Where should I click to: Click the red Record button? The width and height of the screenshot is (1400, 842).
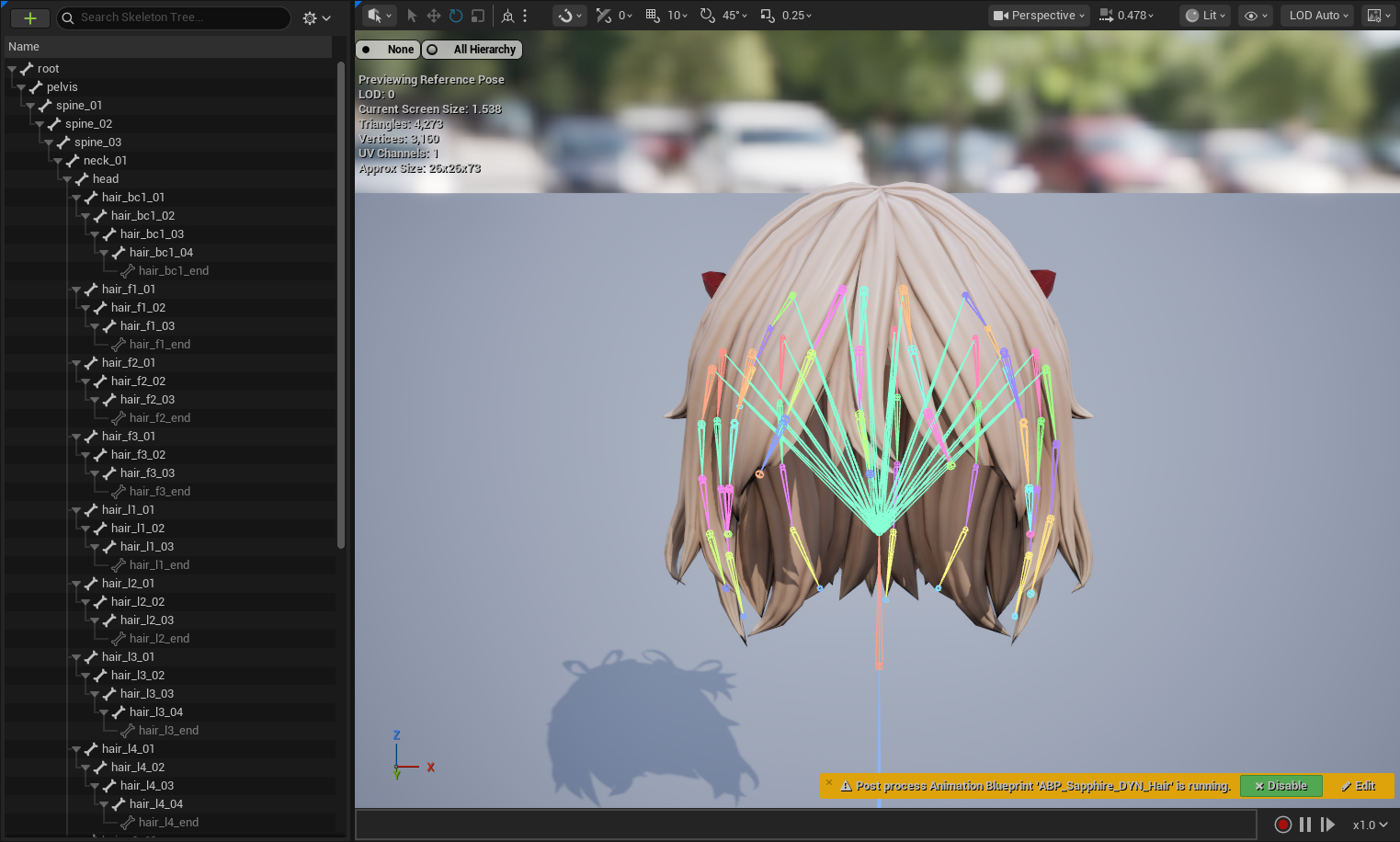1283,825
